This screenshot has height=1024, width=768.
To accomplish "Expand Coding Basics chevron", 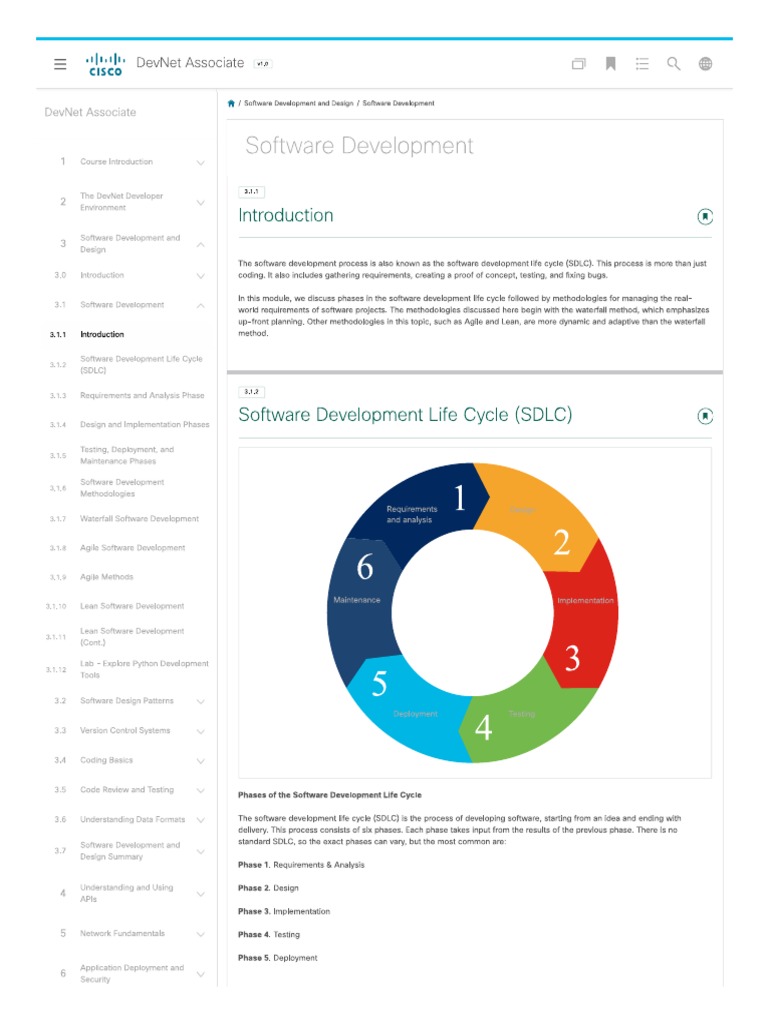I will click(200, 761).
